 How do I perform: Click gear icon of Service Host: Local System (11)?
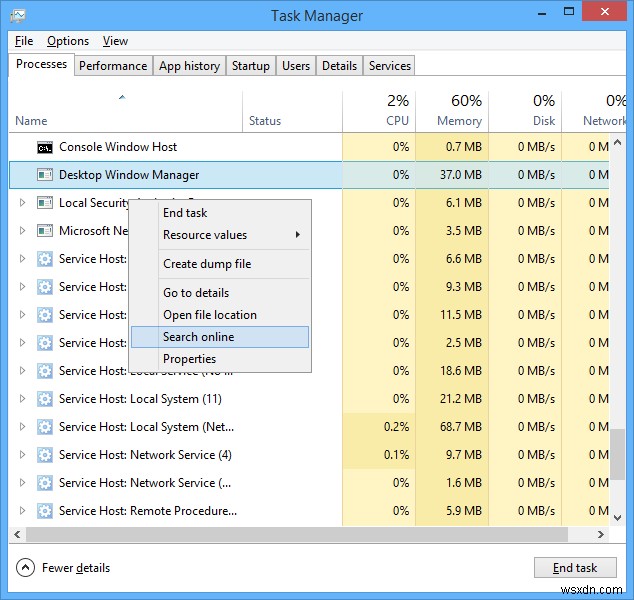tap(45, 399)
